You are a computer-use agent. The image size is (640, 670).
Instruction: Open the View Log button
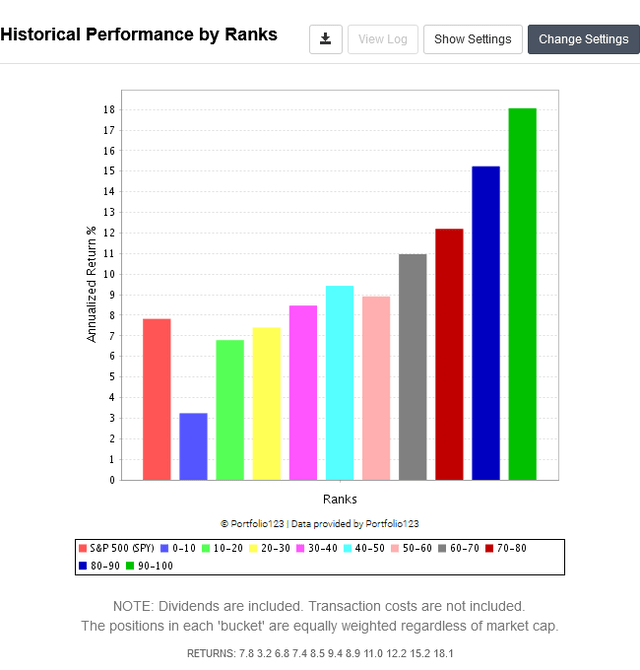[x=383, y=39]
